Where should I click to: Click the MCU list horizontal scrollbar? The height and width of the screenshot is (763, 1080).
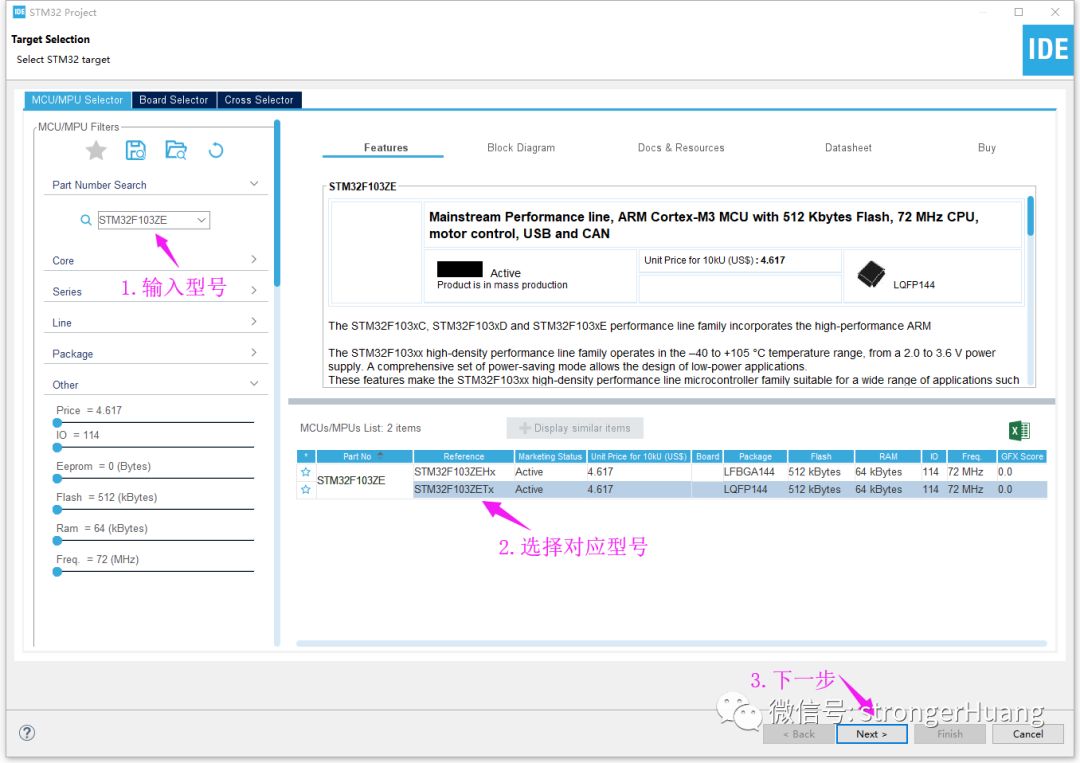(x=672, y=643)
